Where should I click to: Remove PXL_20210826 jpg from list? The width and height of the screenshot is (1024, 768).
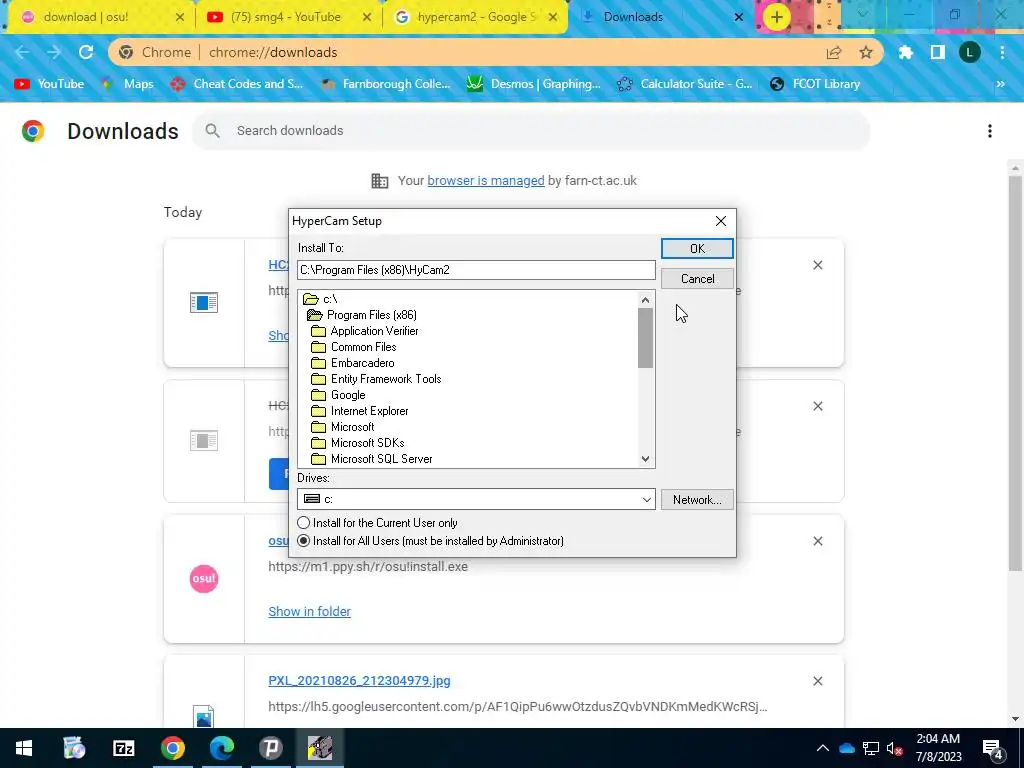[818, 681]
